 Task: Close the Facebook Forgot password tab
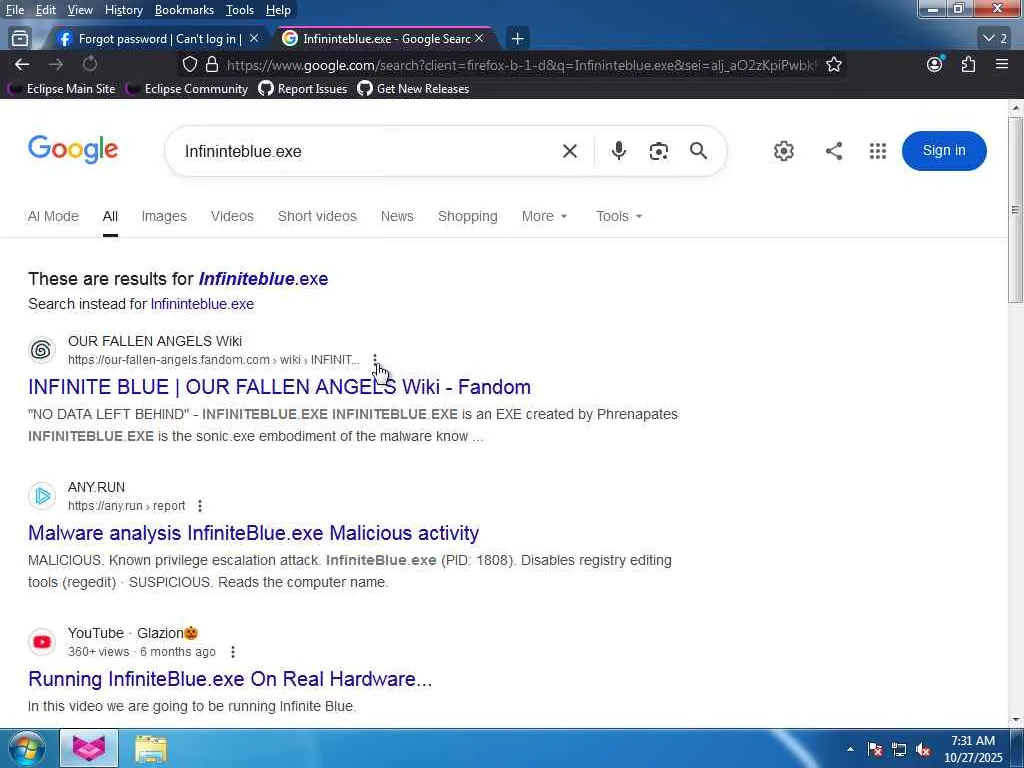click(254, 39)
